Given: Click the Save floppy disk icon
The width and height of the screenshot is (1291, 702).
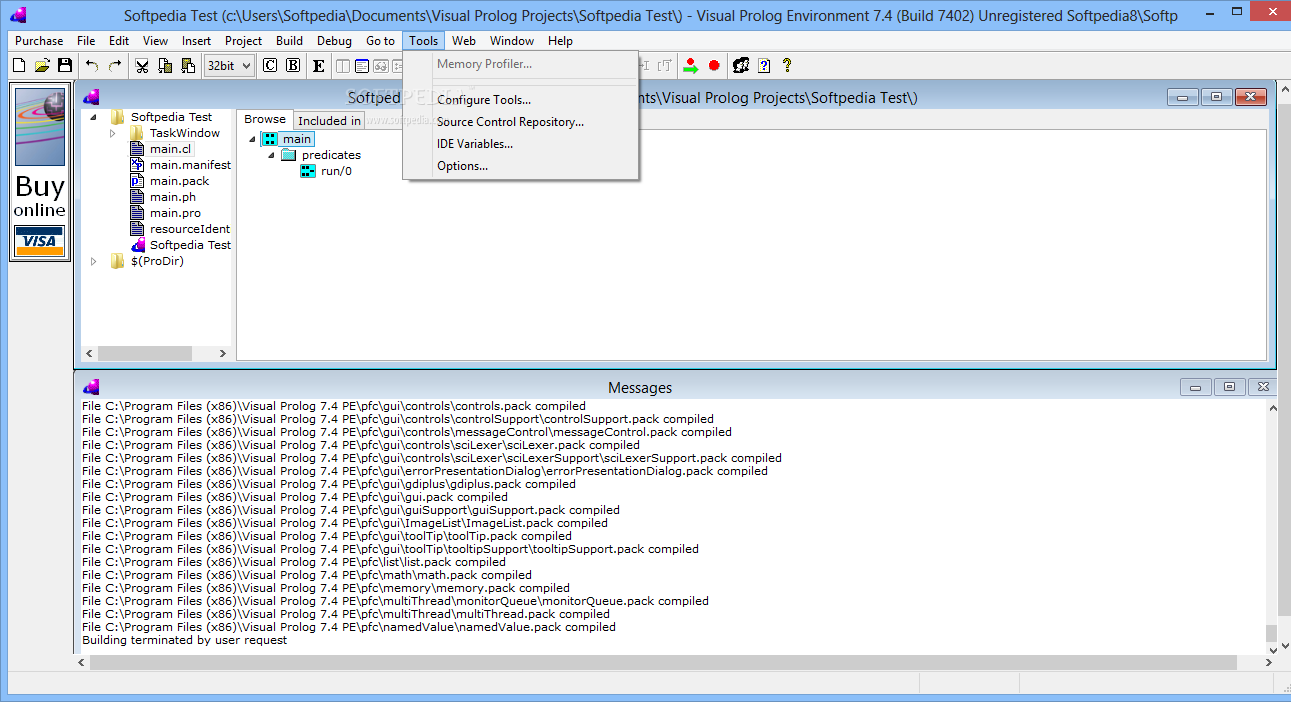Looking at the screenshot, I should click(x=65, y=66).
